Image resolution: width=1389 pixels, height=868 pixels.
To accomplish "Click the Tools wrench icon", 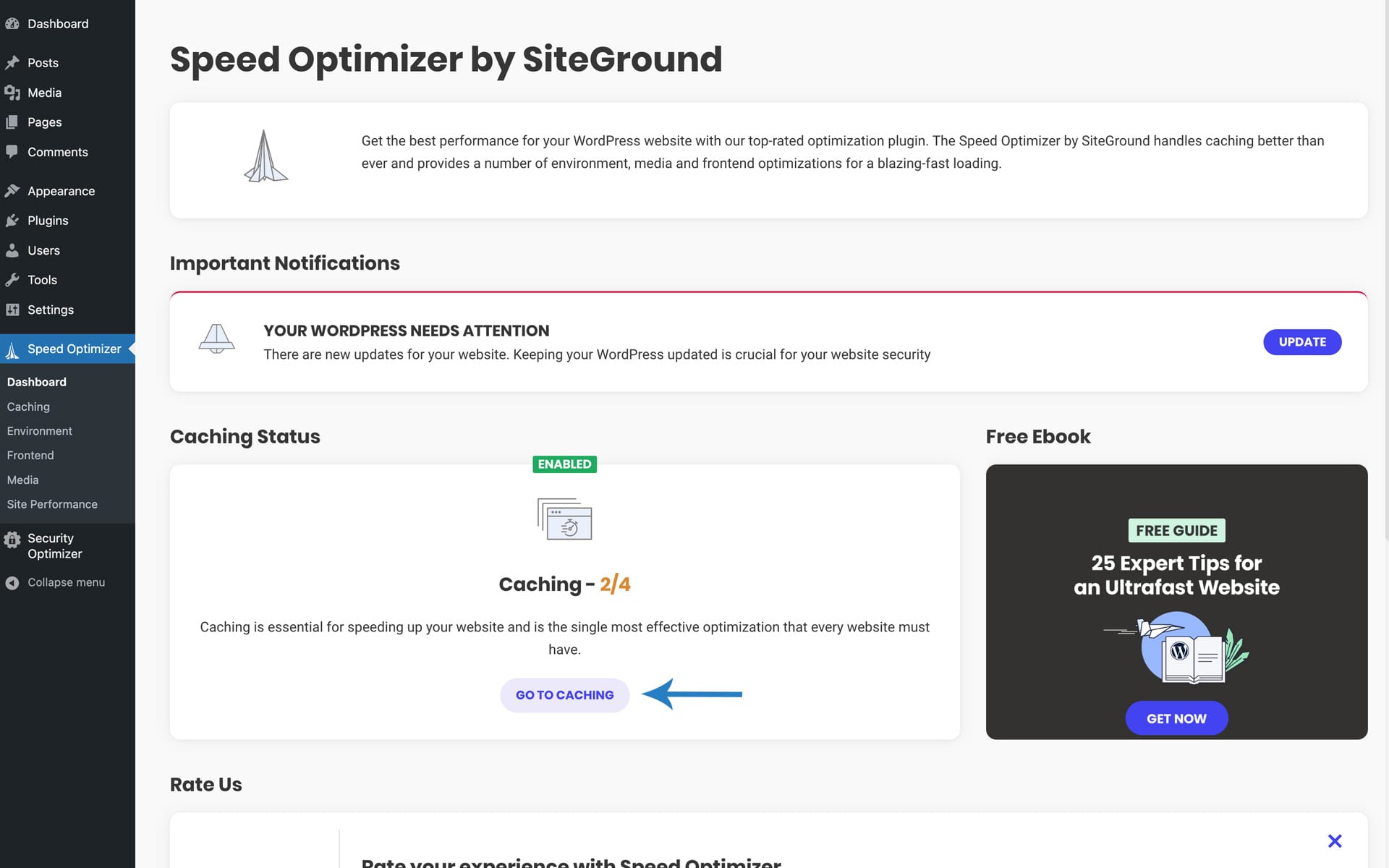I will click(x=12, y=280).
